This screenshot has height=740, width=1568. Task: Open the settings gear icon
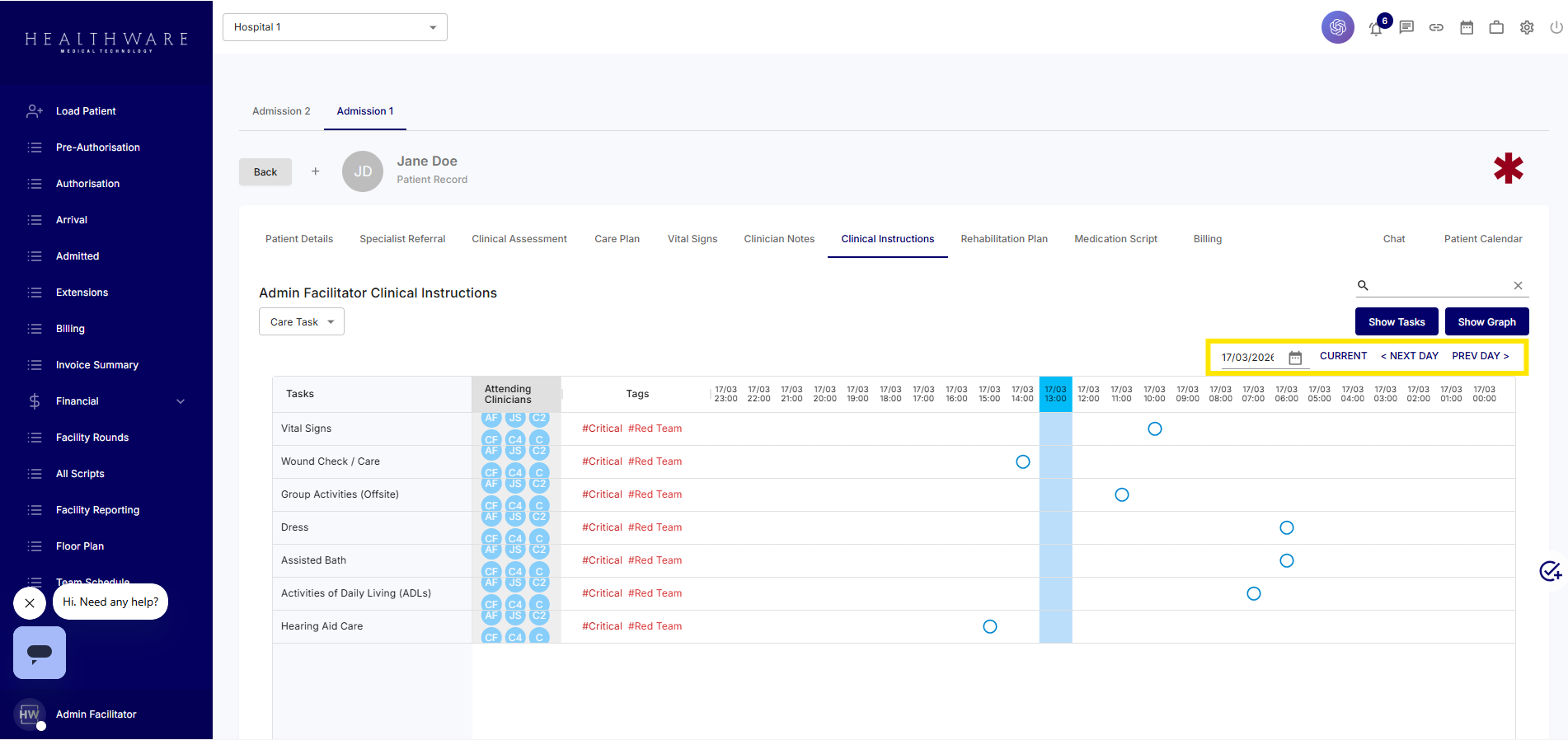(1527, 27)
